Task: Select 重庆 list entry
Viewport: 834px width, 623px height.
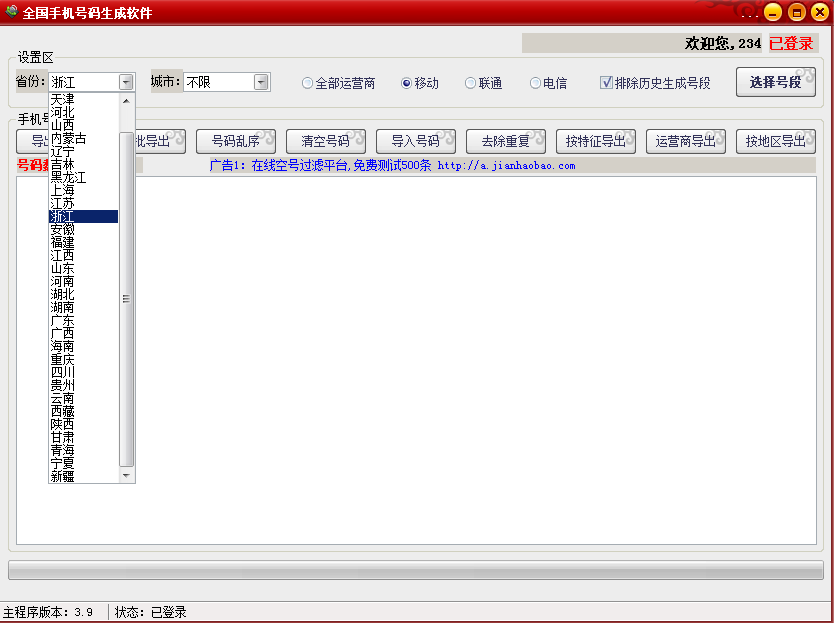Action: [84, 360]
